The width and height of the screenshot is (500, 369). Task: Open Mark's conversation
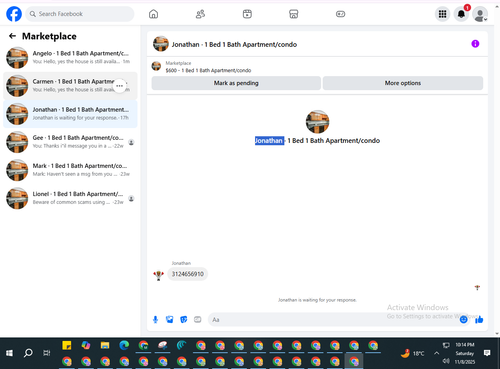[x=70, y=170]
